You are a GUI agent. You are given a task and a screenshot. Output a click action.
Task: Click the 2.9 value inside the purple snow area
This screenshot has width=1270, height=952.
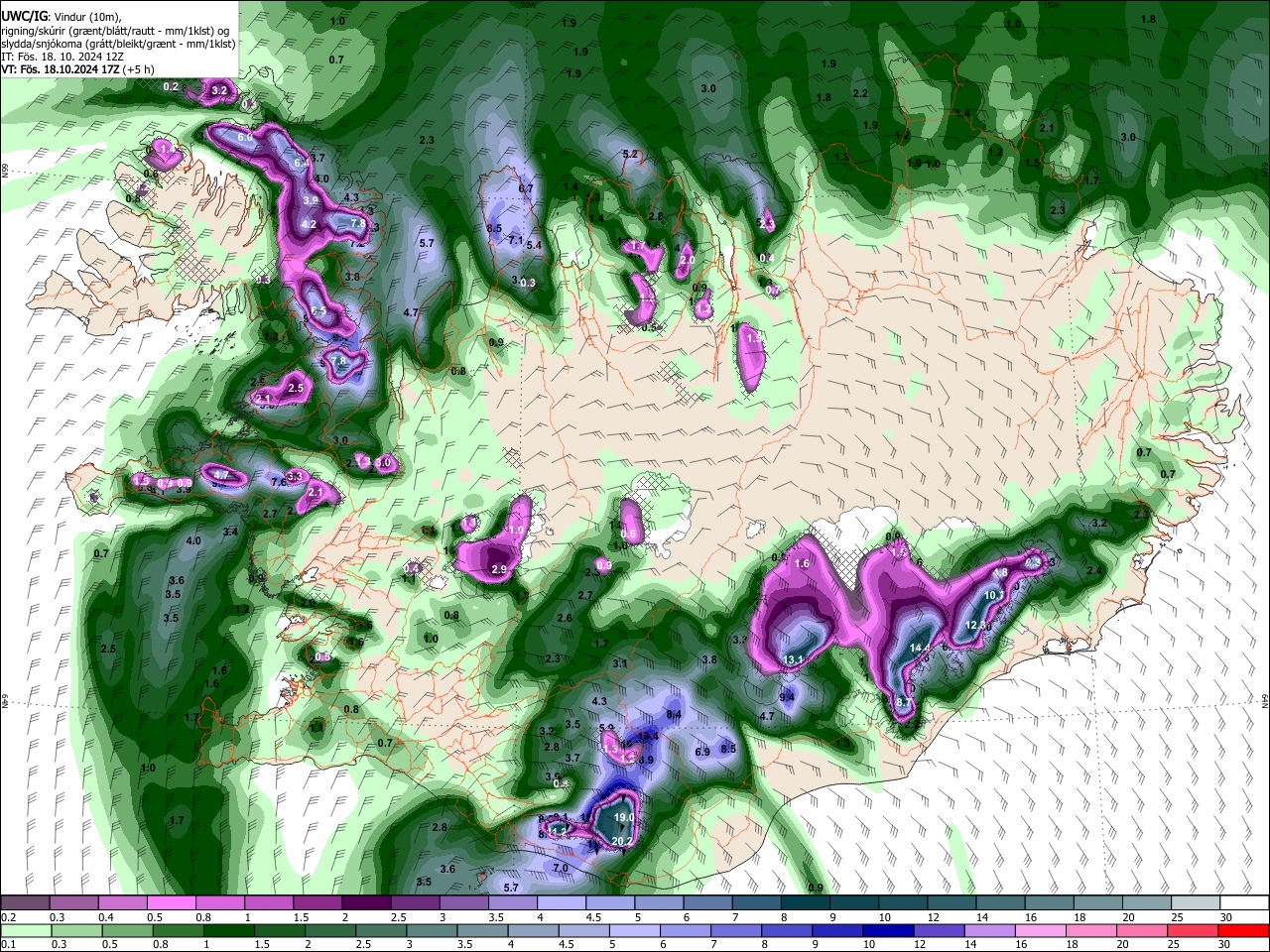tap(499, 569)
